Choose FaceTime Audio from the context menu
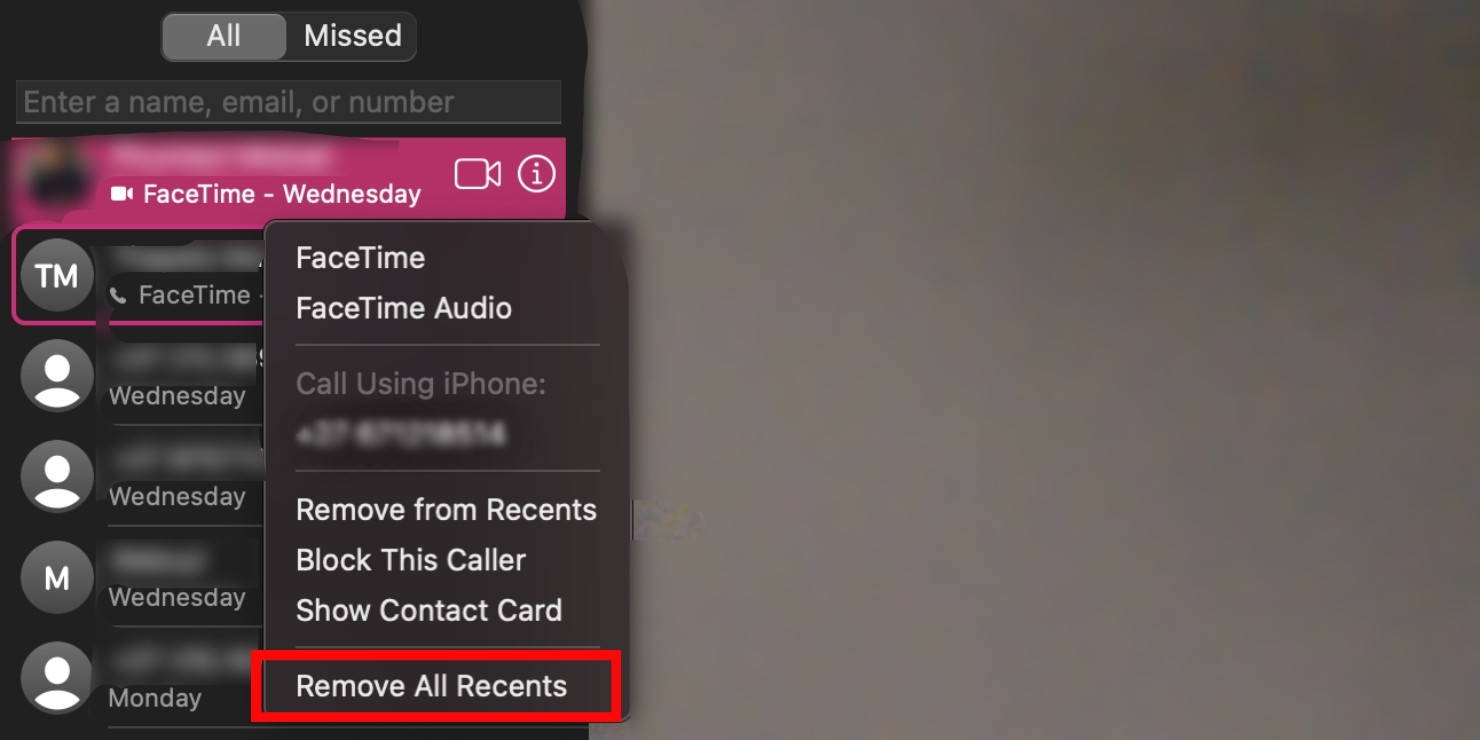 404,308
